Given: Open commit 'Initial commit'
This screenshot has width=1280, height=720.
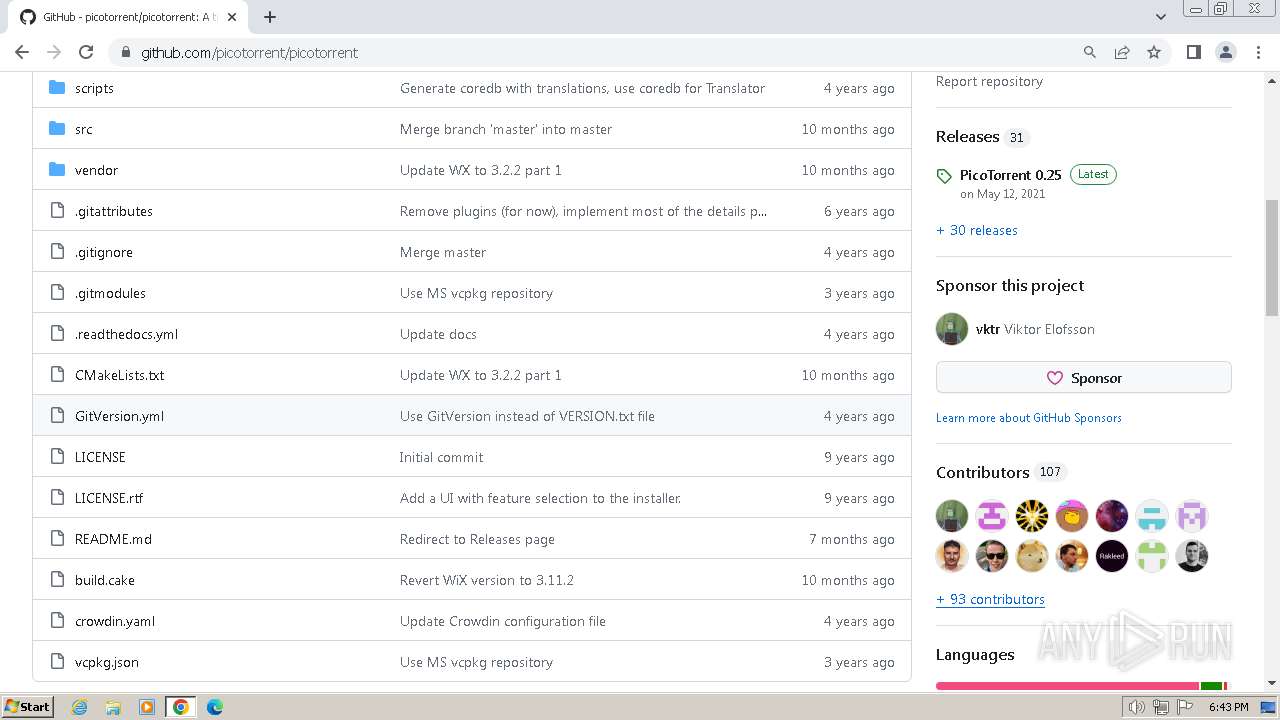Looking at the screenshot, I should (441, 457).
